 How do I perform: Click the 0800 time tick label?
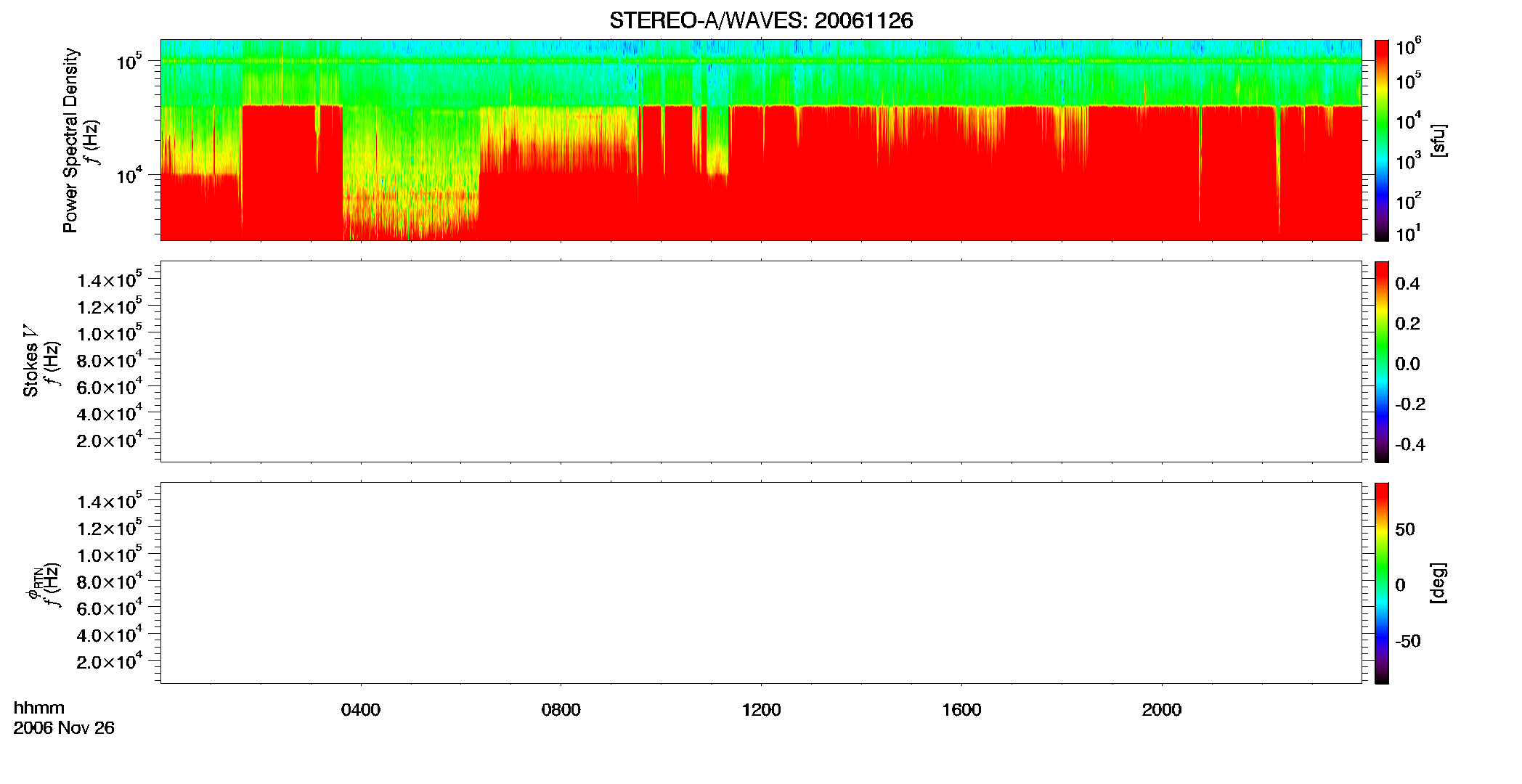561,710
